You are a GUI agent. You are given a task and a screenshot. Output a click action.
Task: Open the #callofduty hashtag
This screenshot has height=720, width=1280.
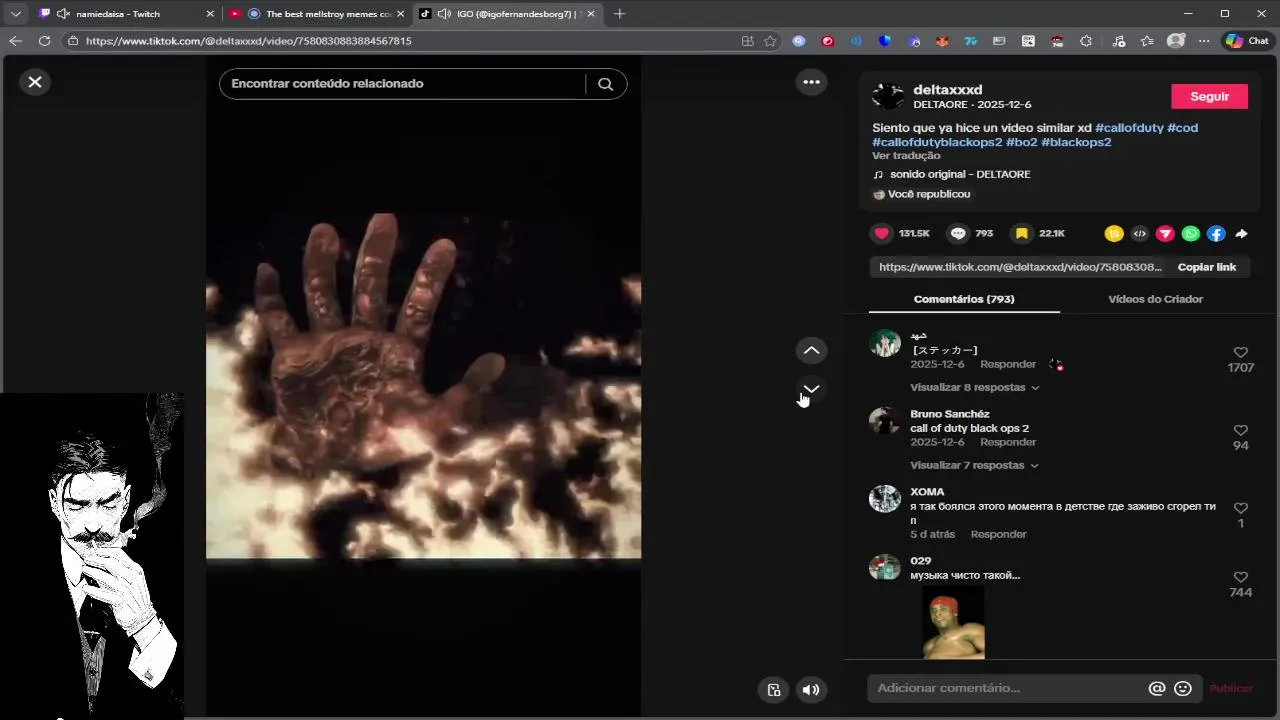1129,128
